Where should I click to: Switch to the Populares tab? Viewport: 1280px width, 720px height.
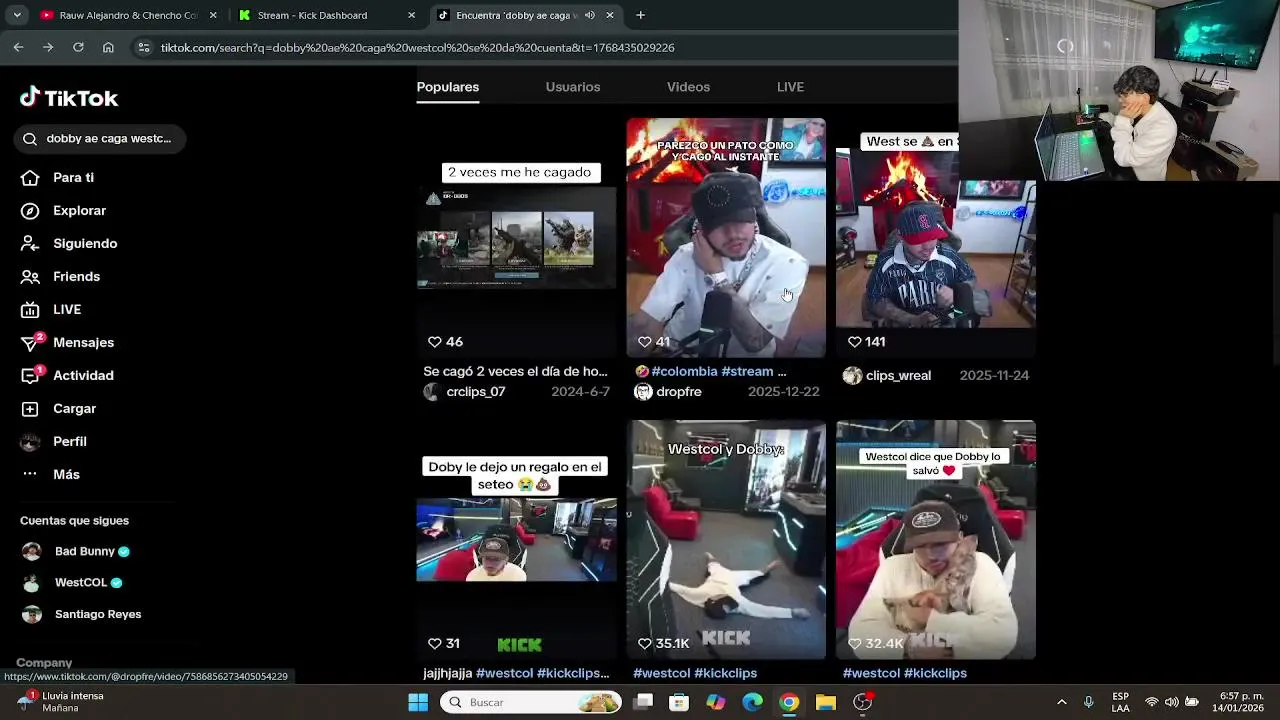[x=448, y=87]
